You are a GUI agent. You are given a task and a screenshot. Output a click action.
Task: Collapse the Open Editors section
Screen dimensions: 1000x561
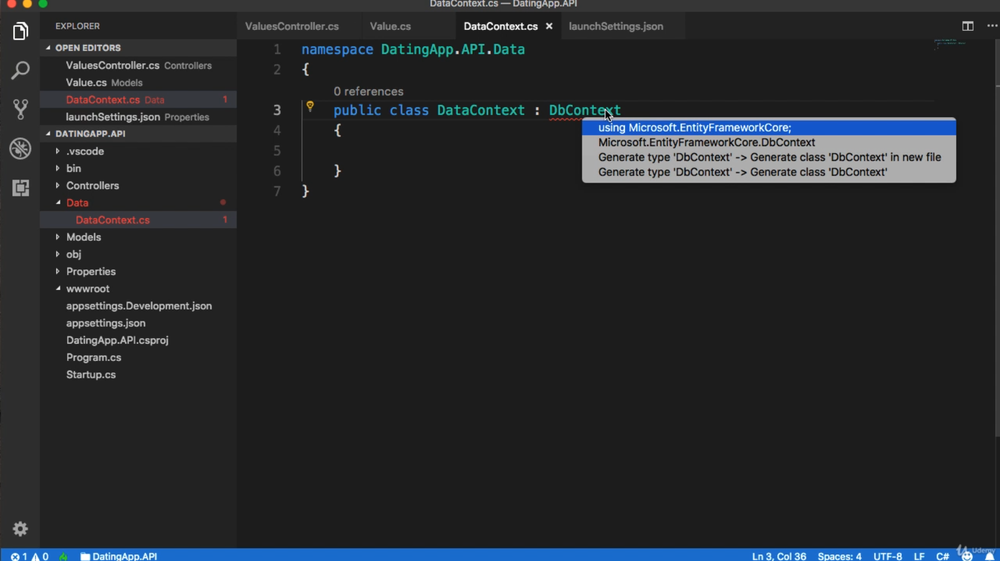point(48,48)
